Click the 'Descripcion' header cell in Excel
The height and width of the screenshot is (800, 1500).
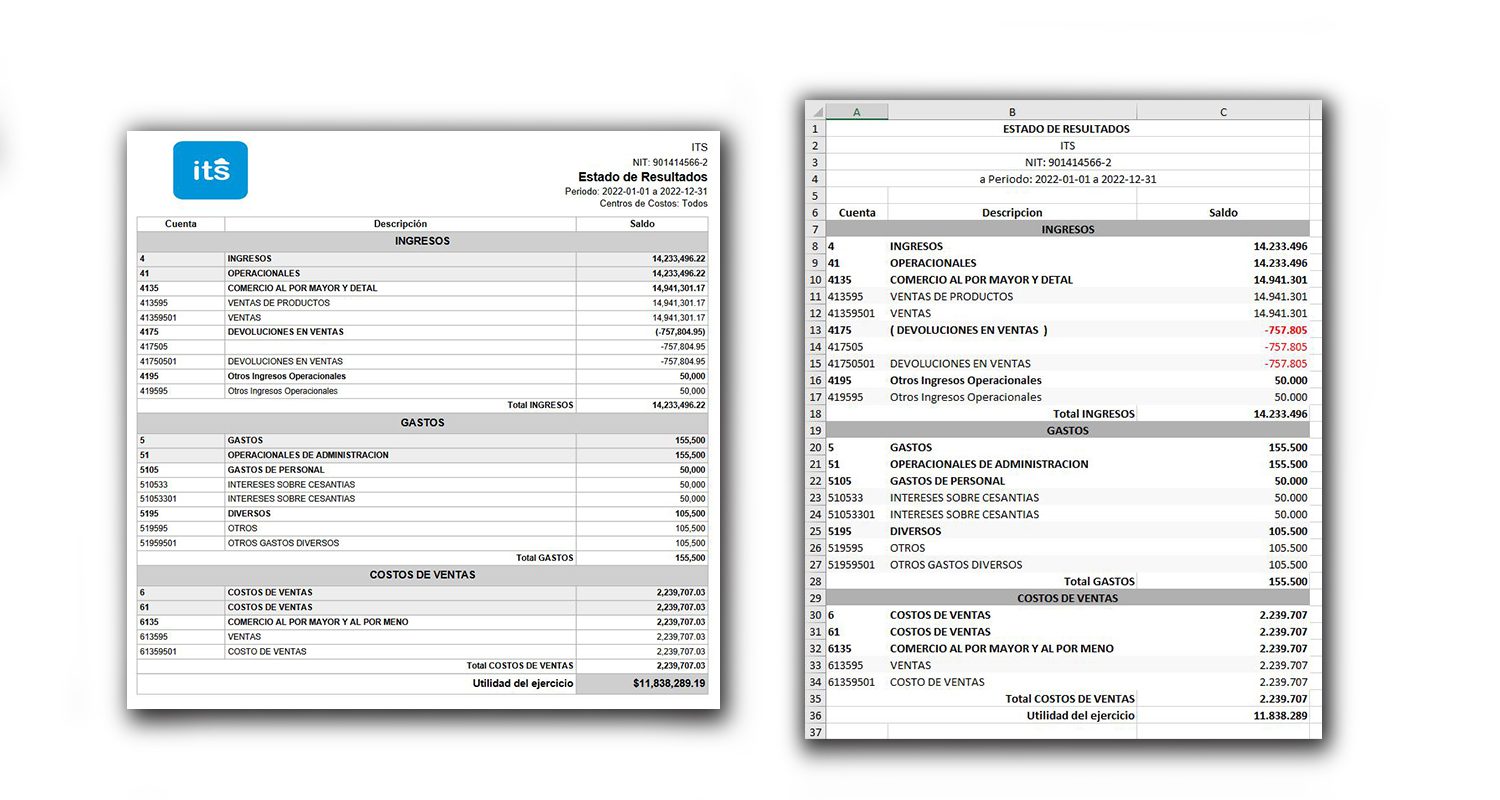[1012, 213]
